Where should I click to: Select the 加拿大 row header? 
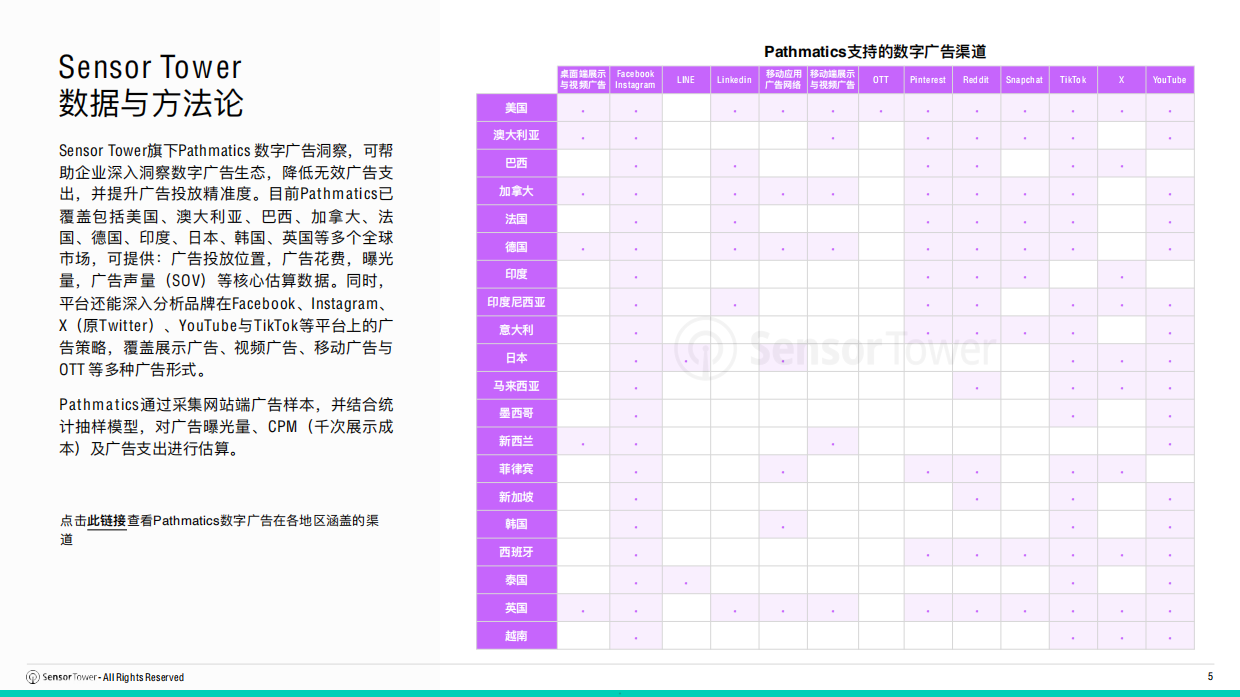point(516,191)
